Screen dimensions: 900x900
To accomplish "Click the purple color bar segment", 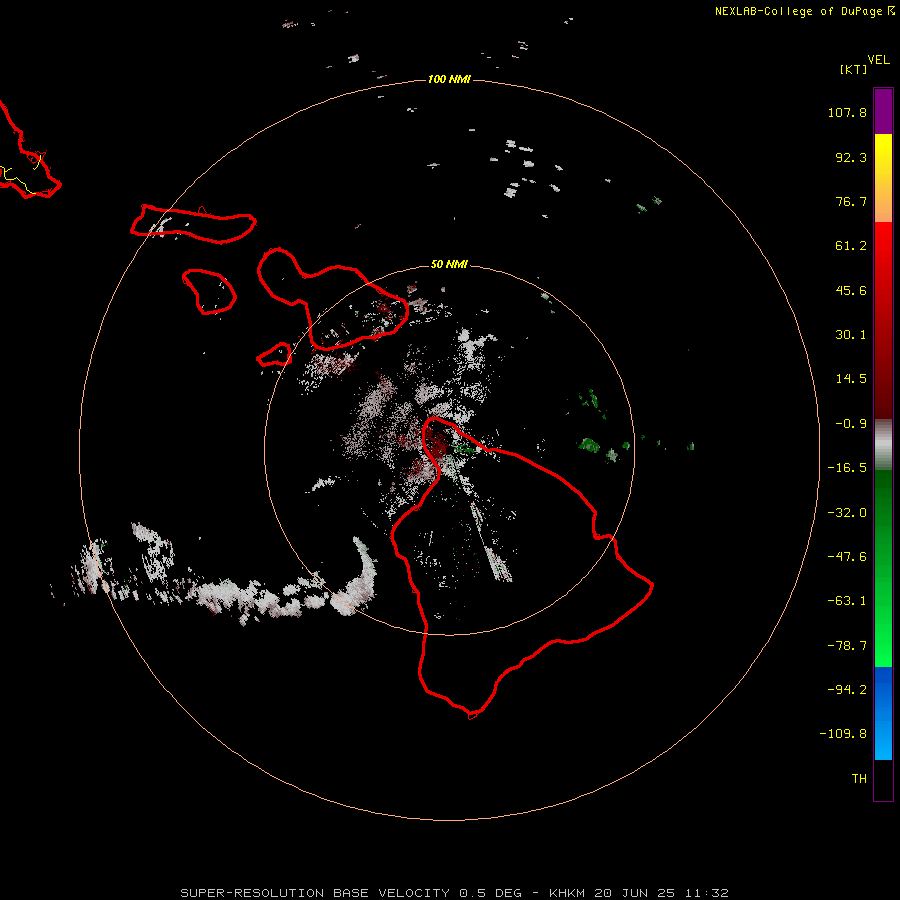I will [x=883, y=111].
